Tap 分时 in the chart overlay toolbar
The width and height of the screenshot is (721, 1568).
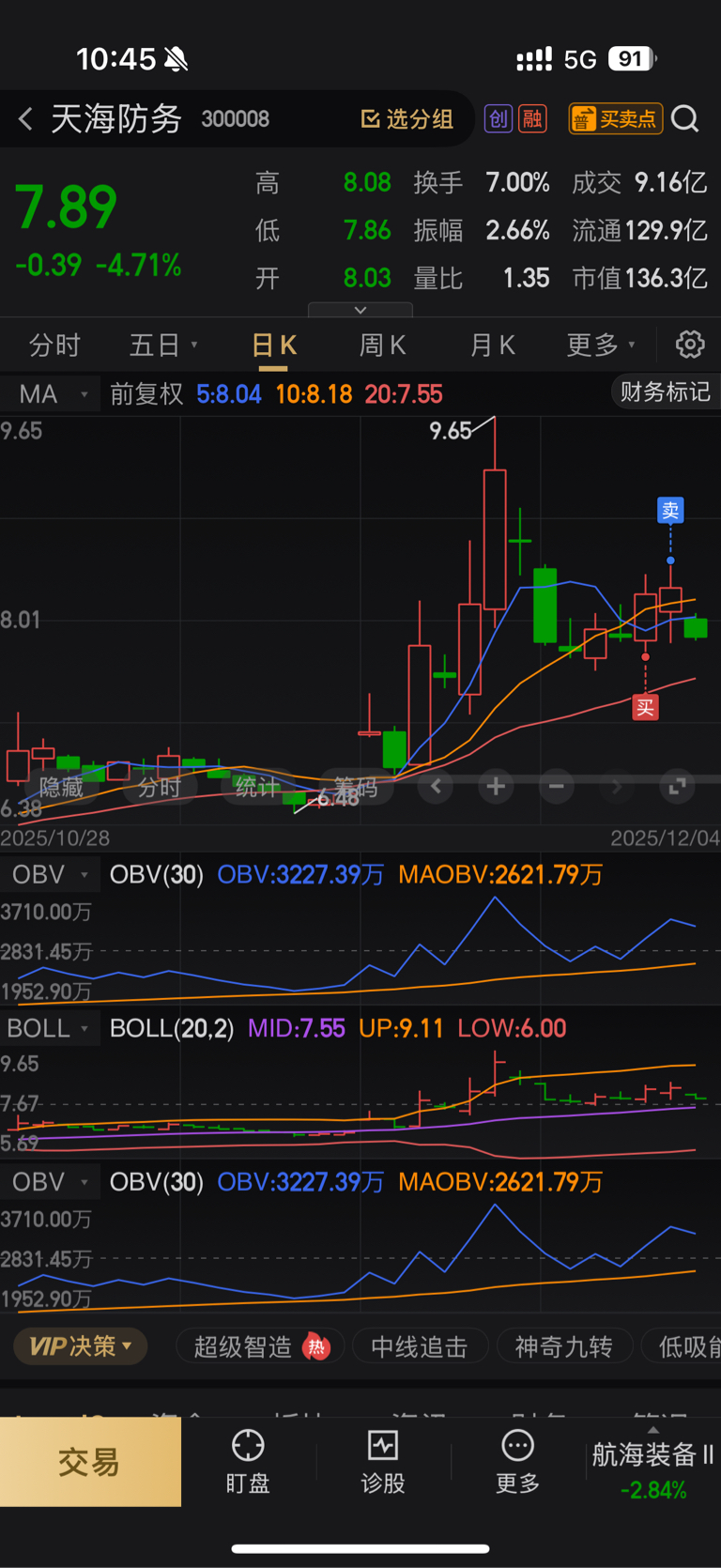click(x=159, y=787)
